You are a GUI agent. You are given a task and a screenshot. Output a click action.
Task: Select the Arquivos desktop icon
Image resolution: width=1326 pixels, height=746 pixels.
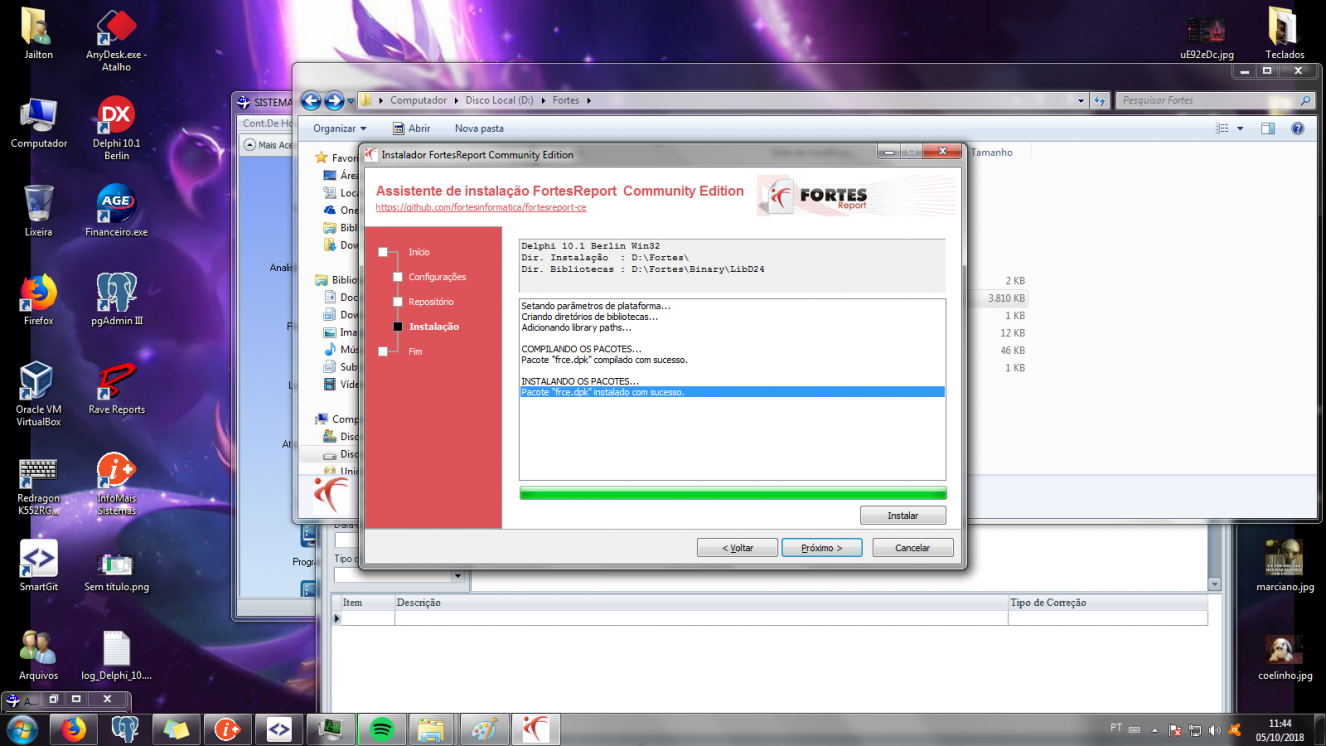coord(39,654)
